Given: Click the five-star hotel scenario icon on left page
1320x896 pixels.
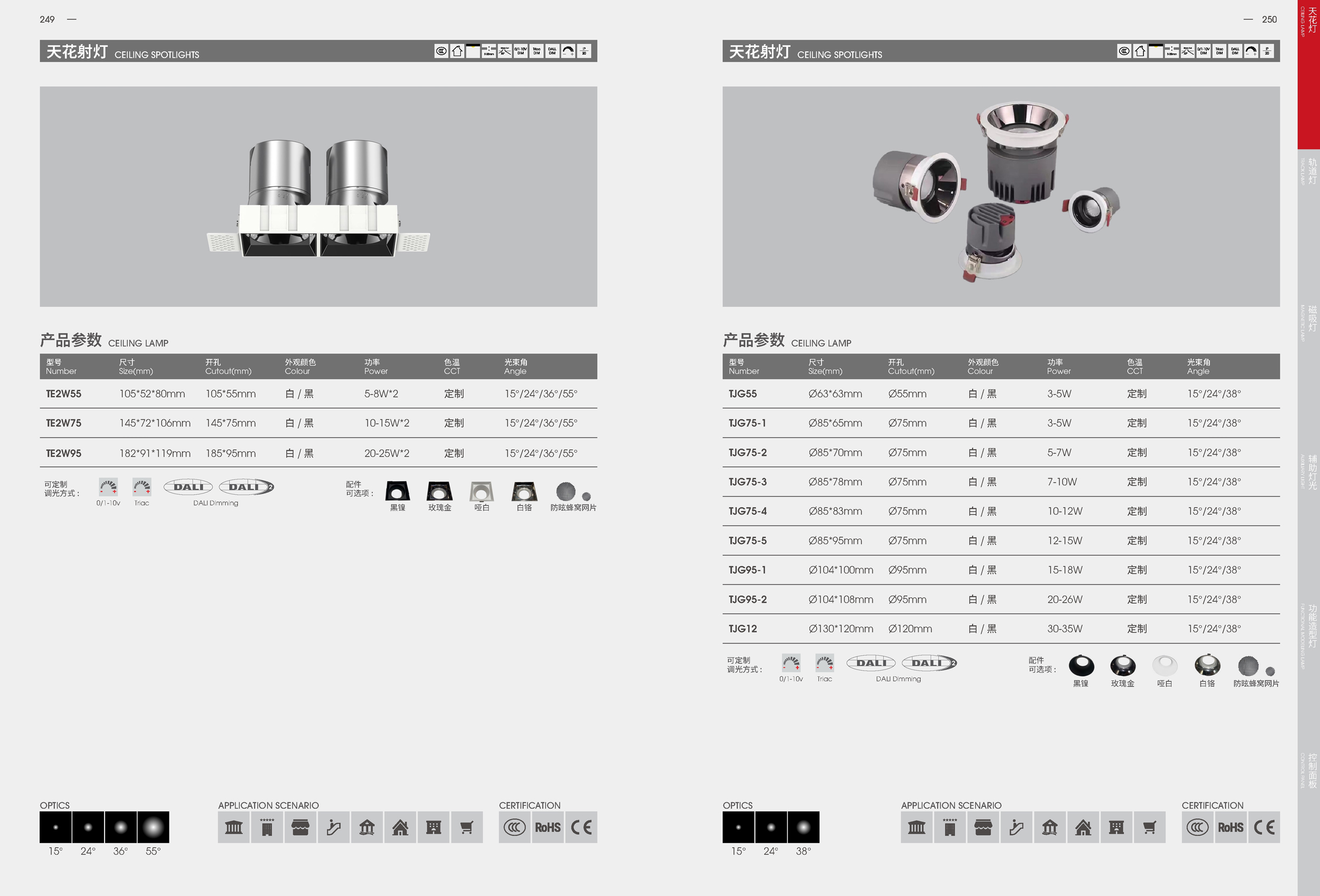Looking at the screenshot, I should coord(267,827).
